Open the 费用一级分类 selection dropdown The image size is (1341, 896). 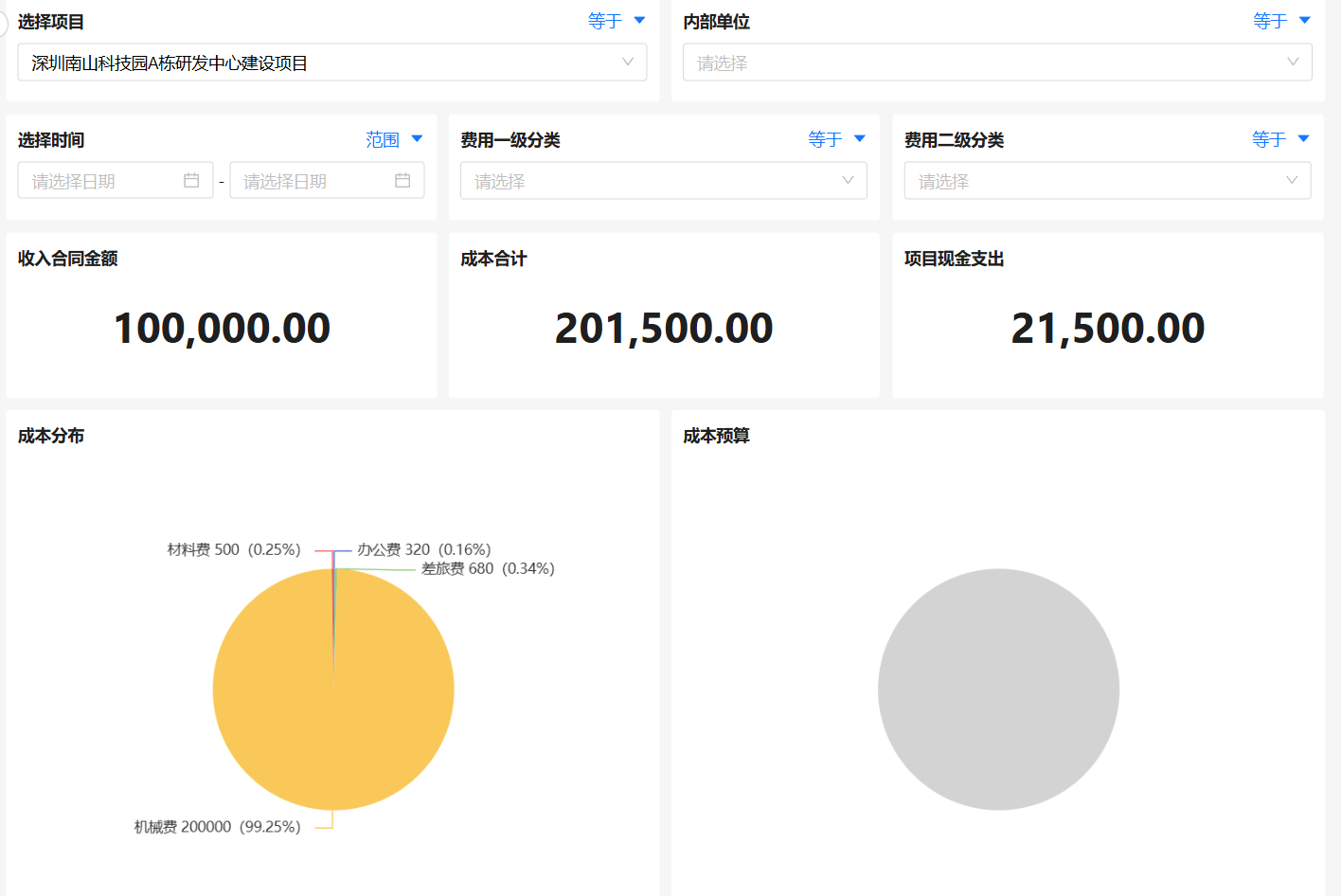pyautogui.click(x=663, y=181)
